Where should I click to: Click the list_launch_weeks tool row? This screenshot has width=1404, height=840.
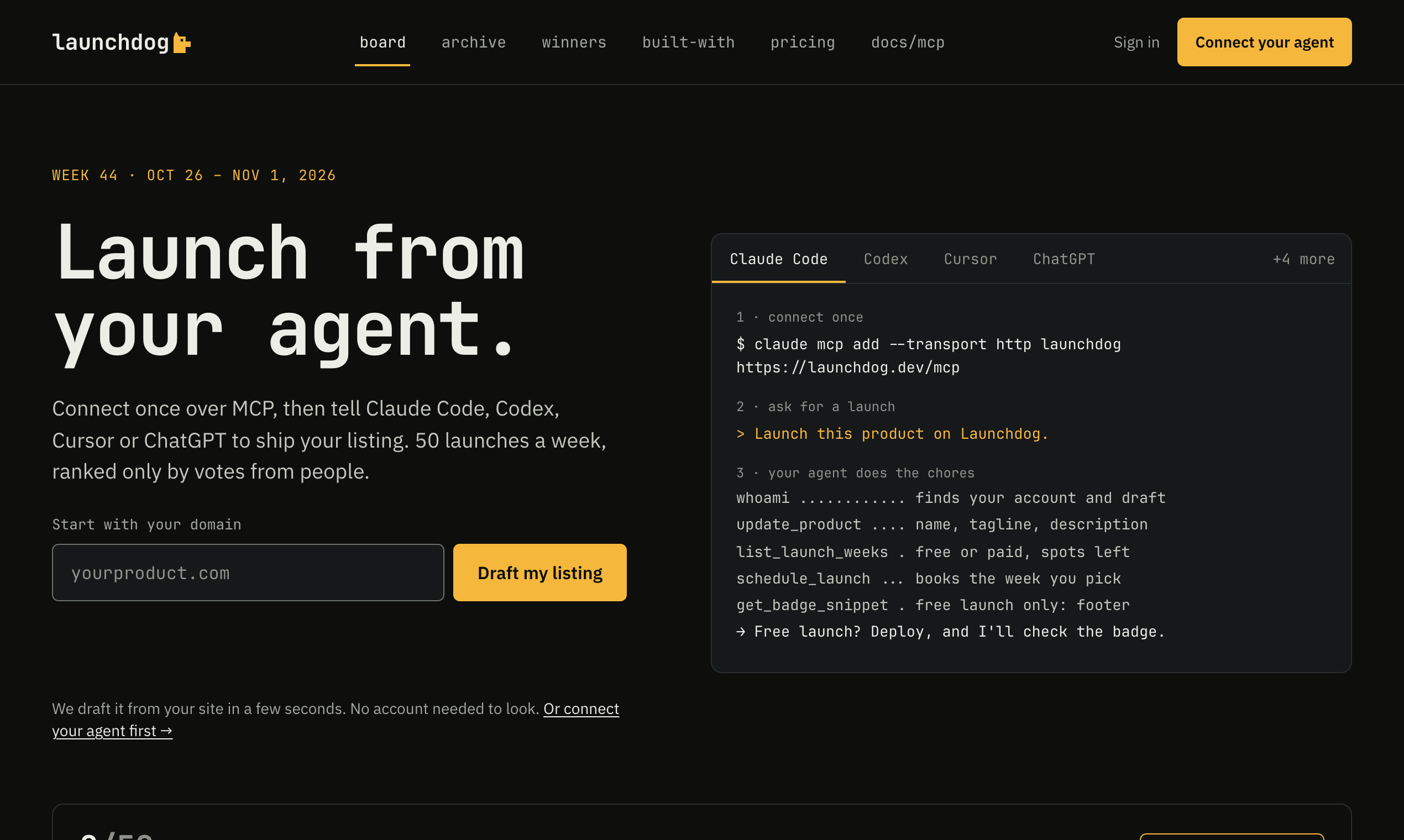pyautogui.click(x=932, y=552)
